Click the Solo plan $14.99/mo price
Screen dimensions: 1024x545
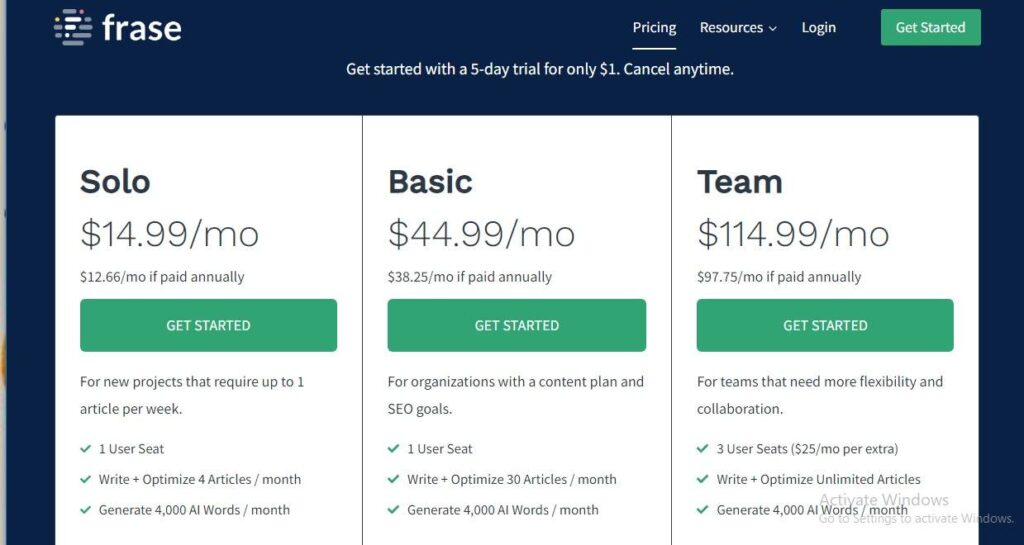[x=169, y=234]
